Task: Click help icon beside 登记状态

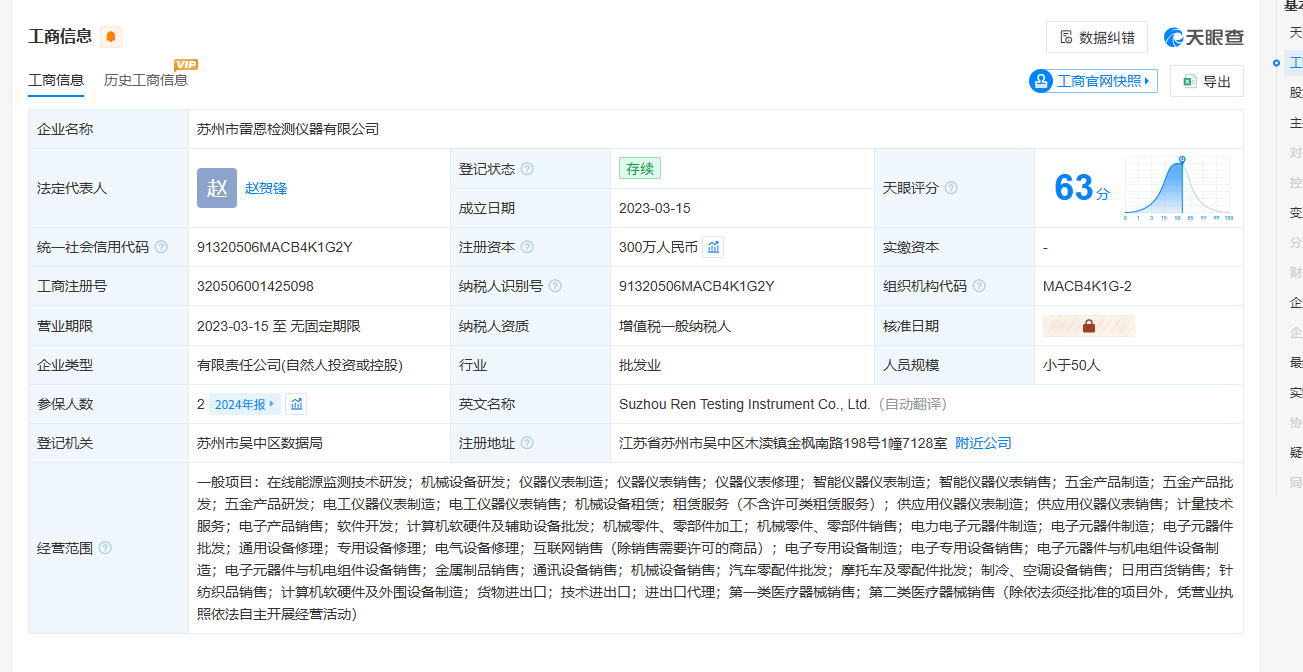Action: [x=527, y=169]
